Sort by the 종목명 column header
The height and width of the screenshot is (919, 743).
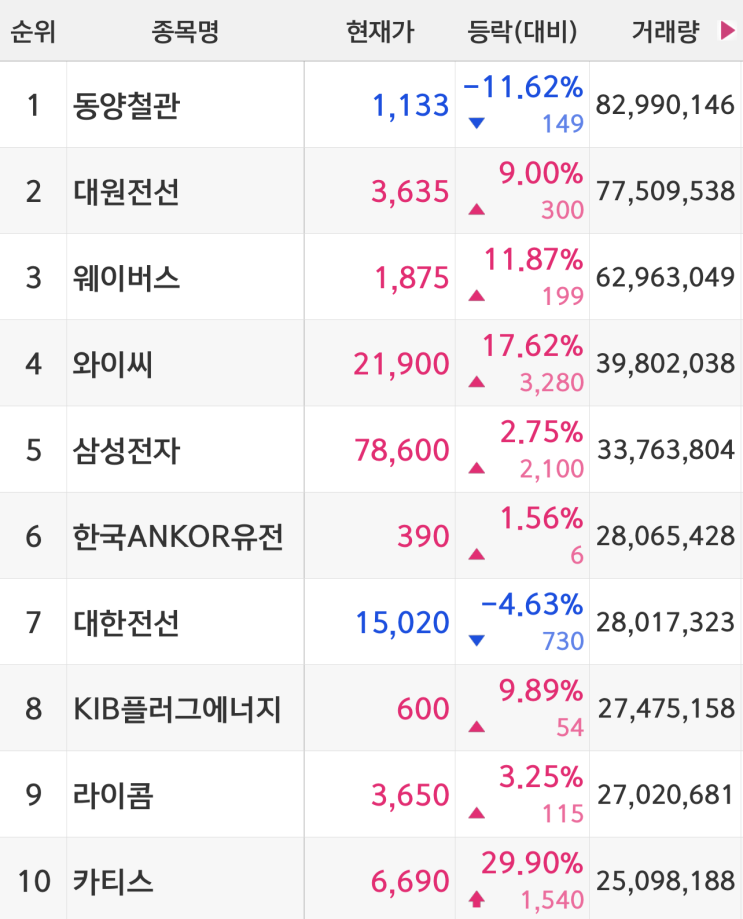click(185, 31)
